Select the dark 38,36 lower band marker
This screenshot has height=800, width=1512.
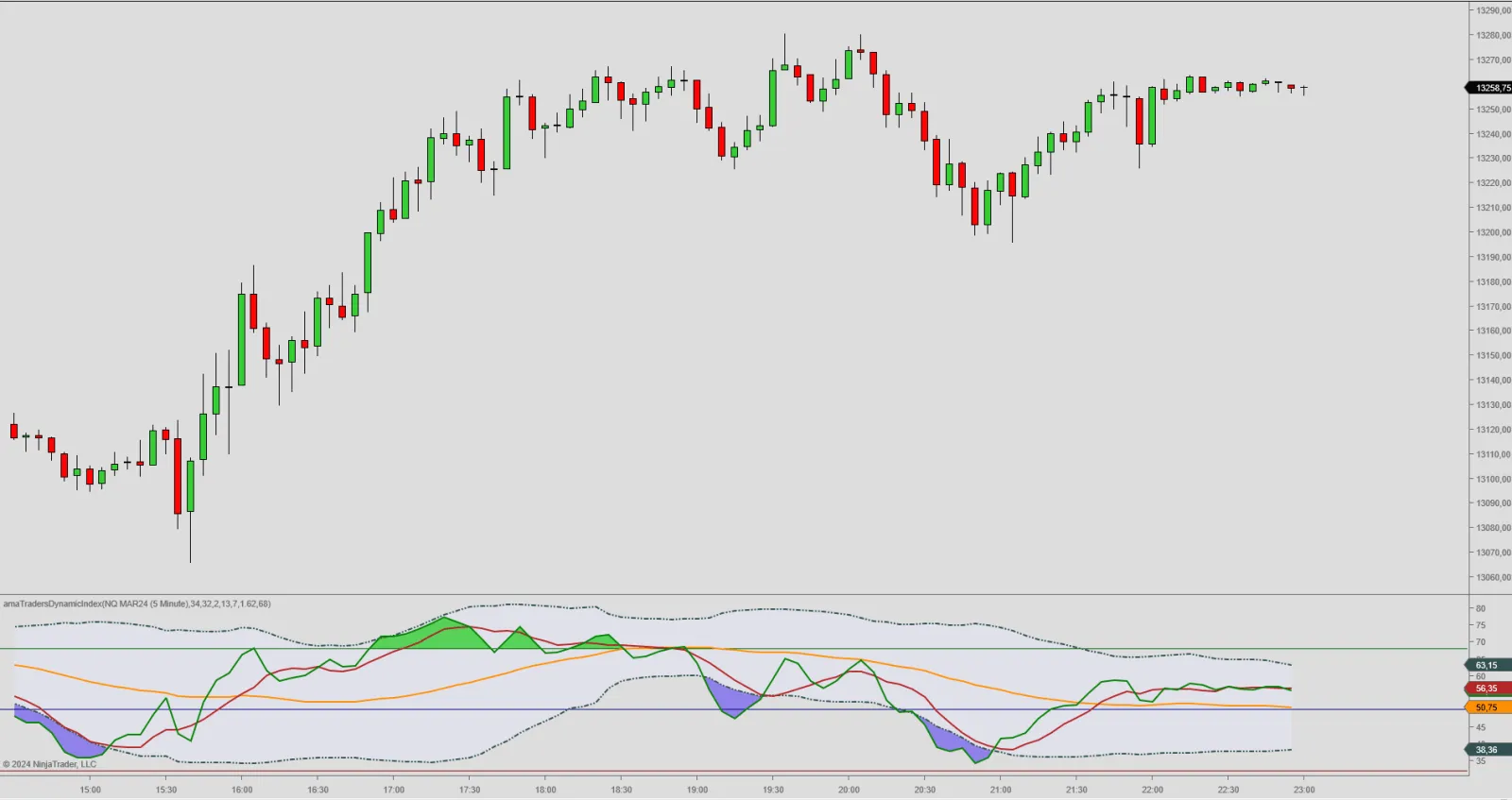pyautogui.click(x=1487, y=750)
